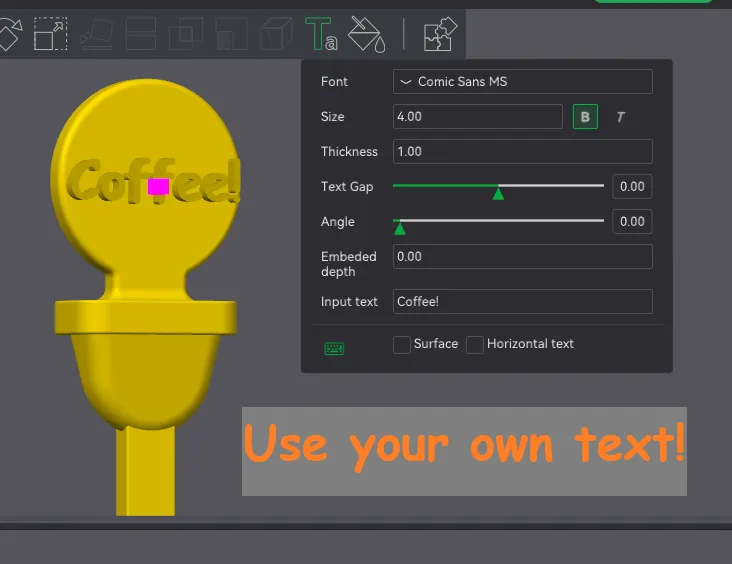732x564 pixels.
Task: Enable the Surface checkbox
Action: (x=402, y=344)
